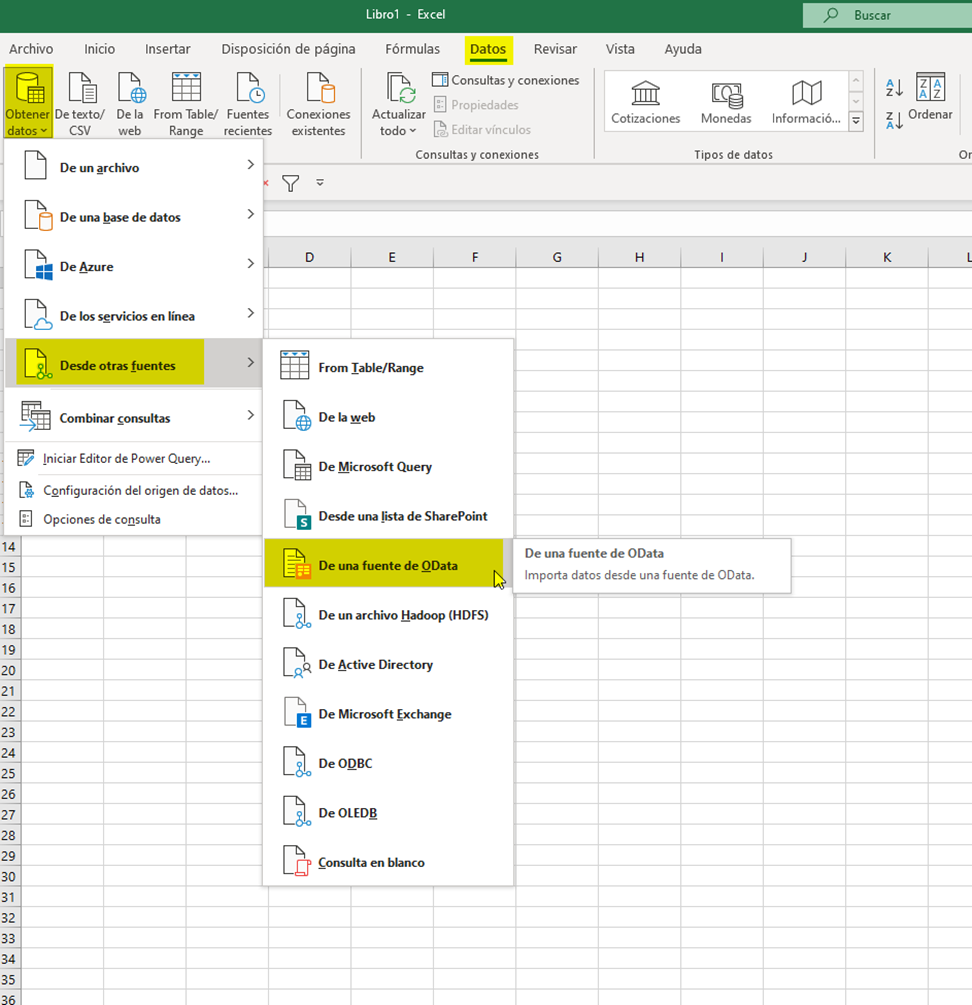Choose De Microsoft Query

[388, 466]
